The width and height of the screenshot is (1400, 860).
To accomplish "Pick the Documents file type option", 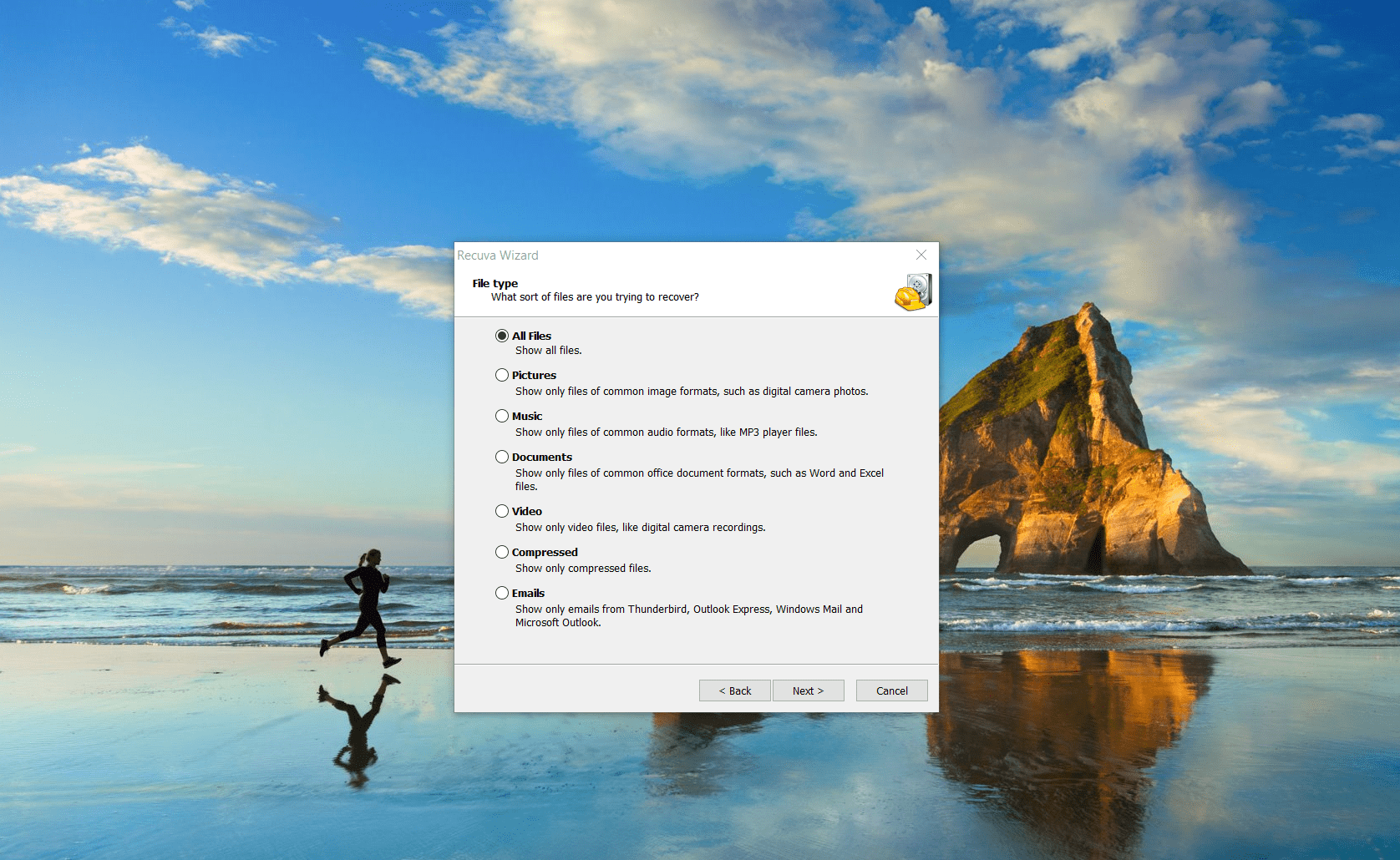I will tap(502, 457).
